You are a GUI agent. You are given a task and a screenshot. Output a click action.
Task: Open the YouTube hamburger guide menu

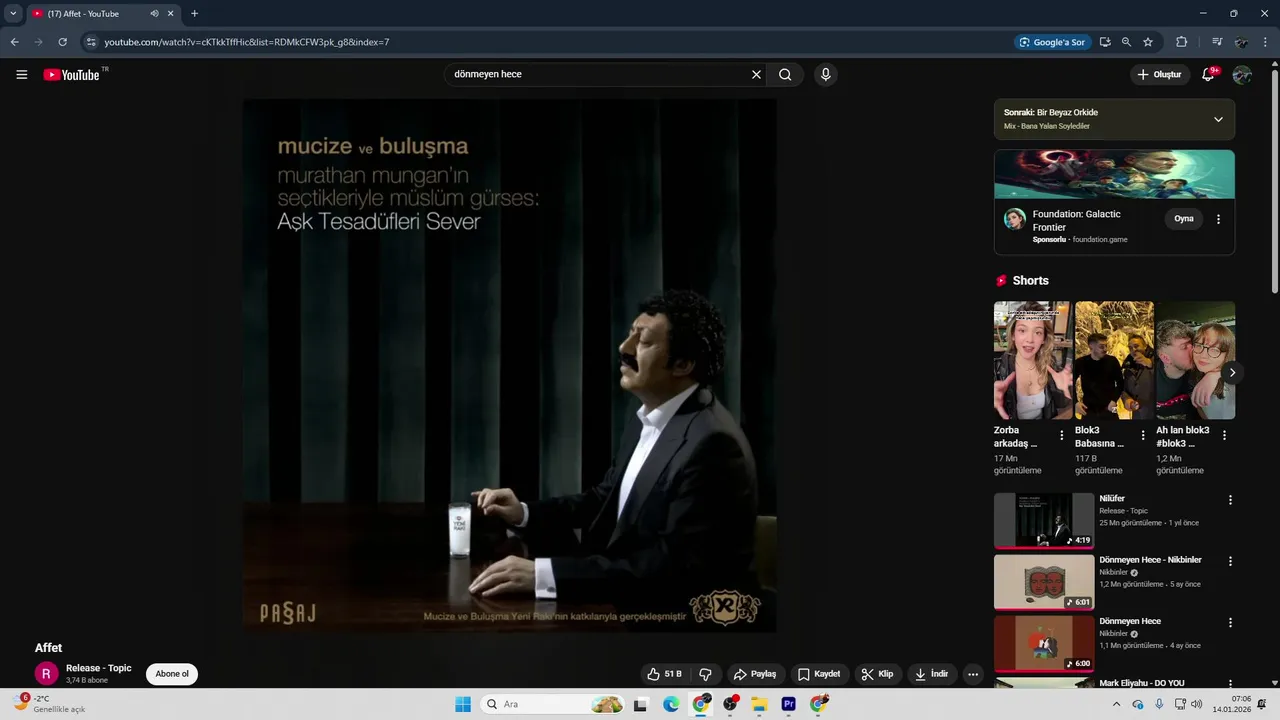[x=21, y=75]
